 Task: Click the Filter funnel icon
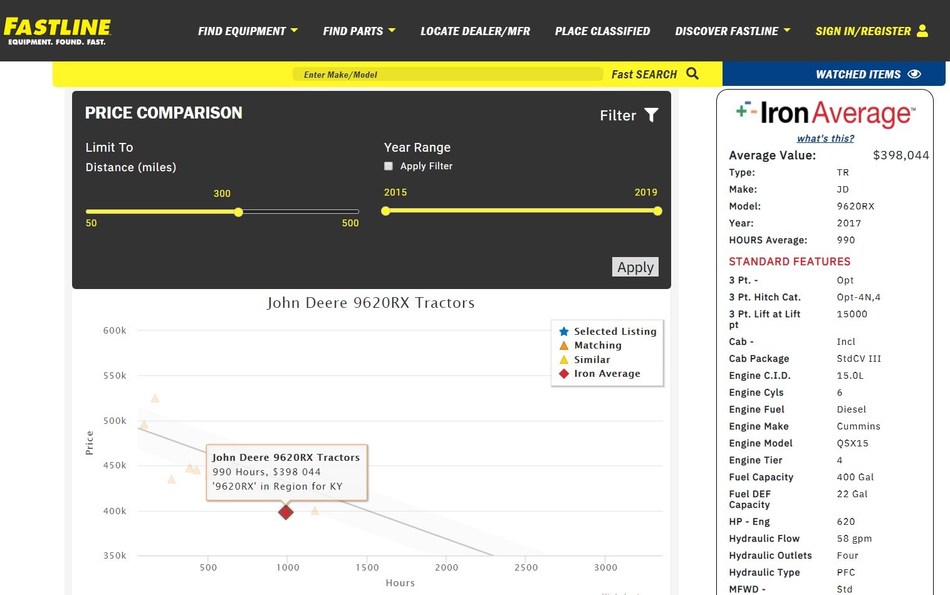coord(652,115)
